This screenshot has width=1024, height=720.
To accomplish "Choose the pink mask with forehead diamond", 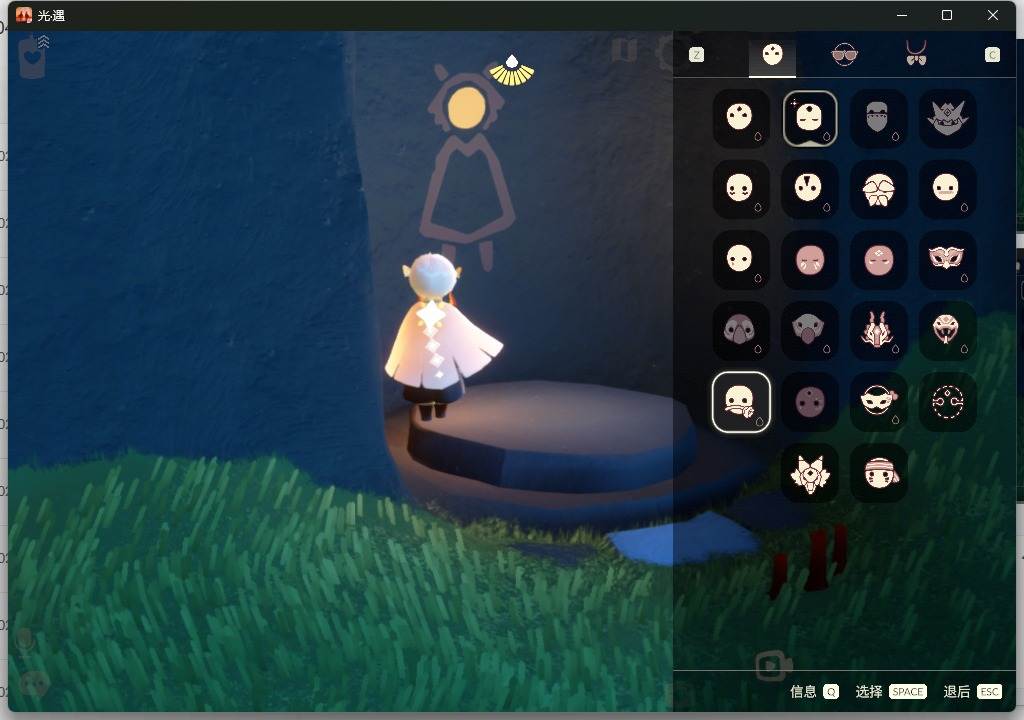I will point(878,260).
